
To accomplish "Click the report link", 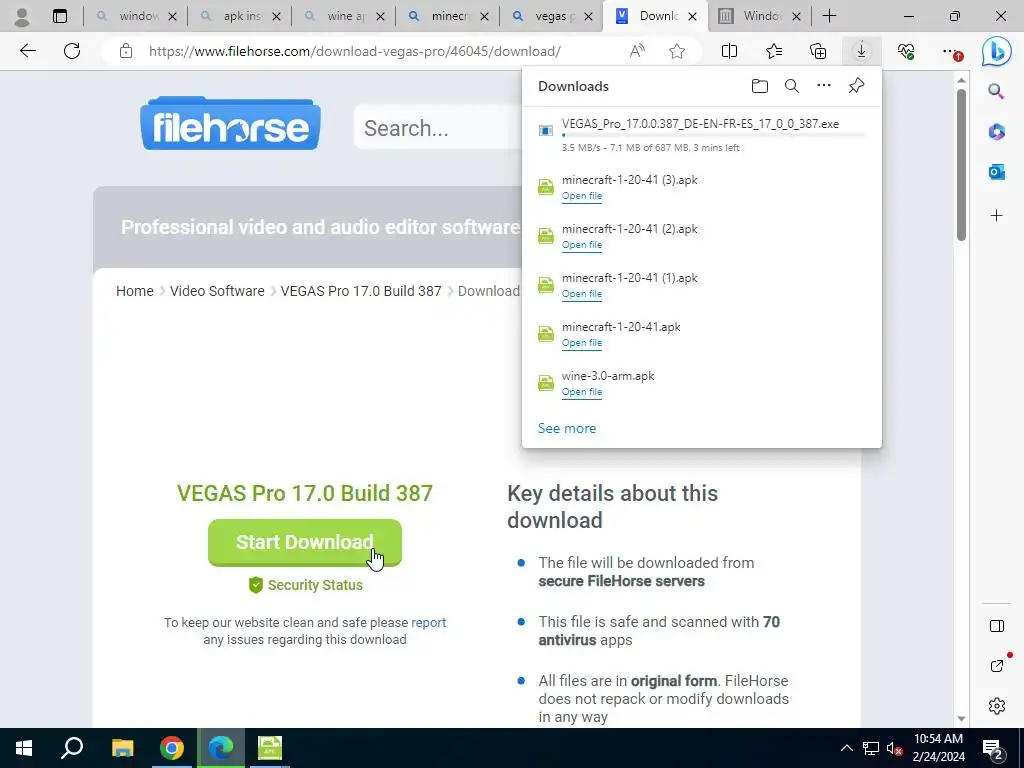I will 428,622.
